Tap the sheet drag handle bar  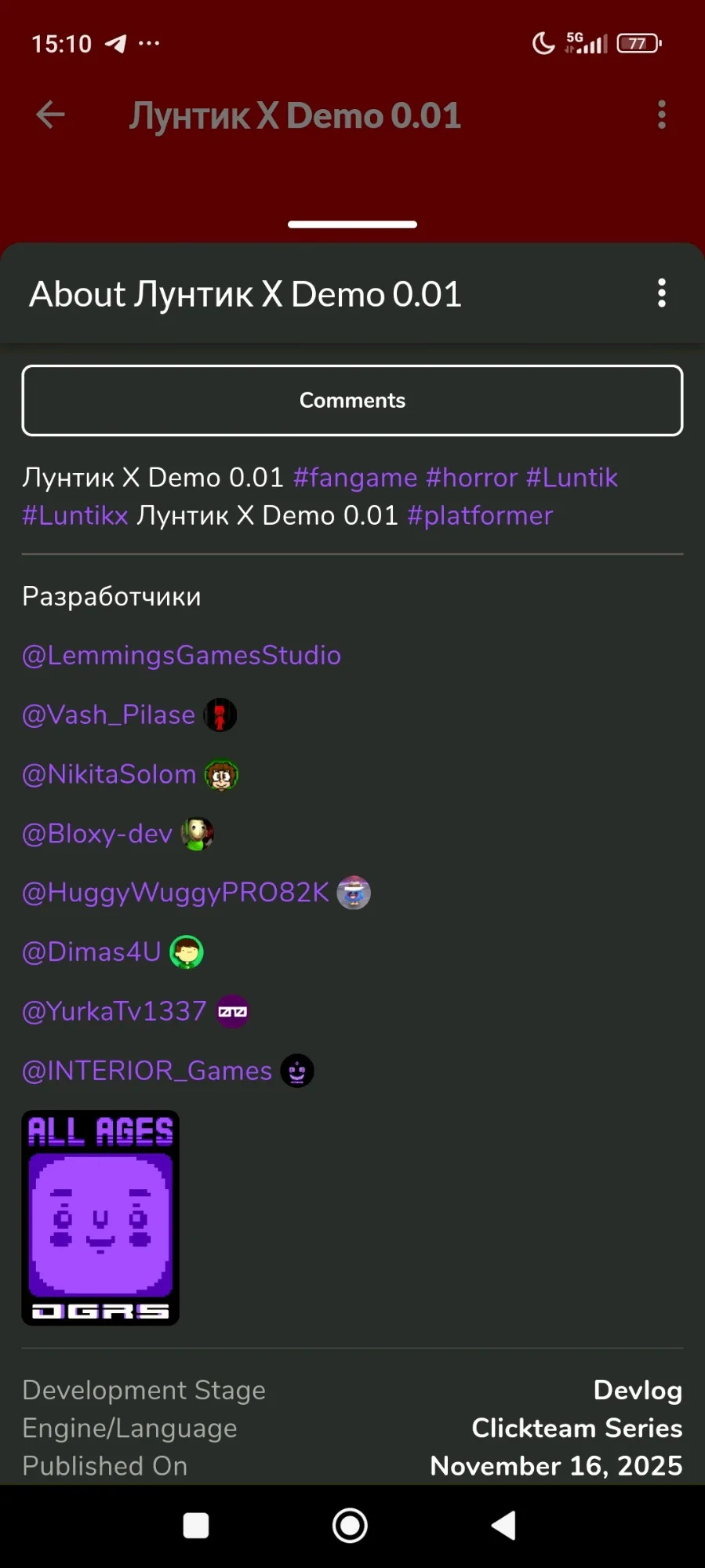click(352, 224)
